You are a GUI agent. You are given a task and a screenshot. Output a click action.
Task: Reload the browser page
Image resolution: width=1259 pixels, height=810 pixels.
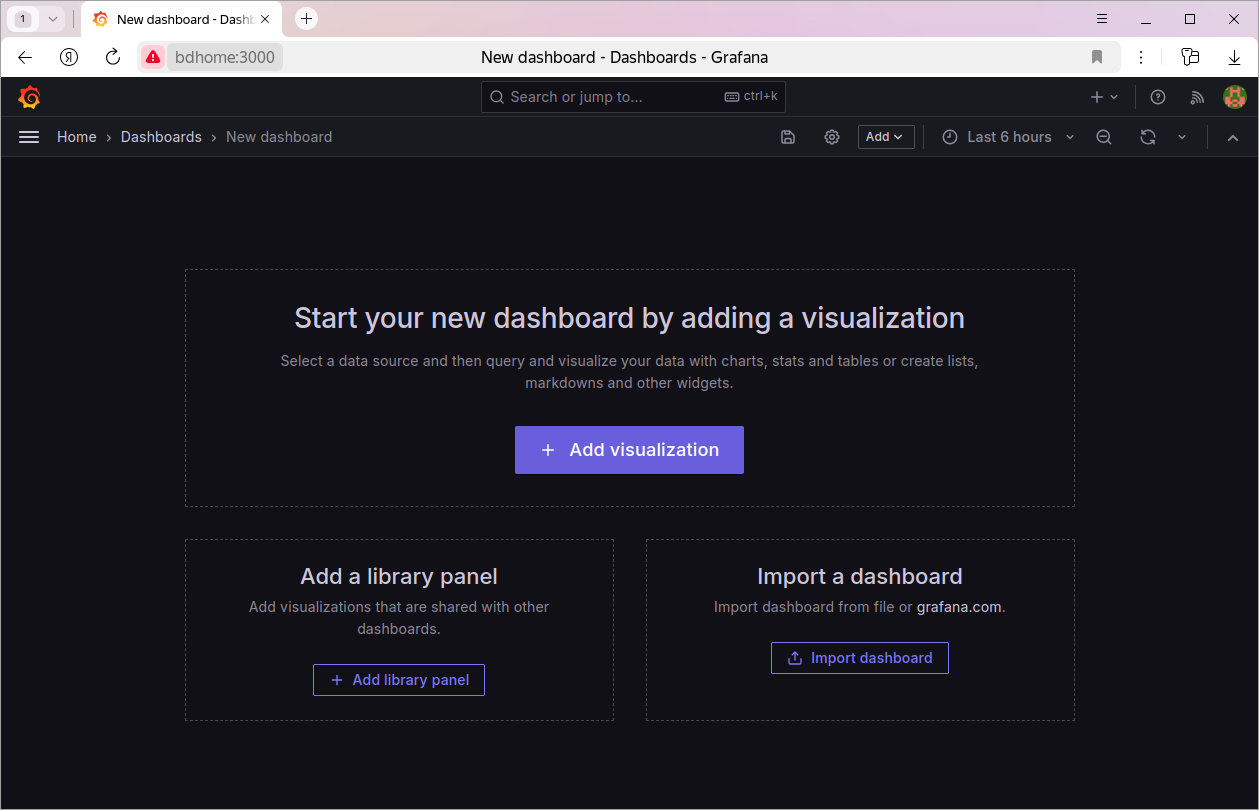tap(113, 57)
